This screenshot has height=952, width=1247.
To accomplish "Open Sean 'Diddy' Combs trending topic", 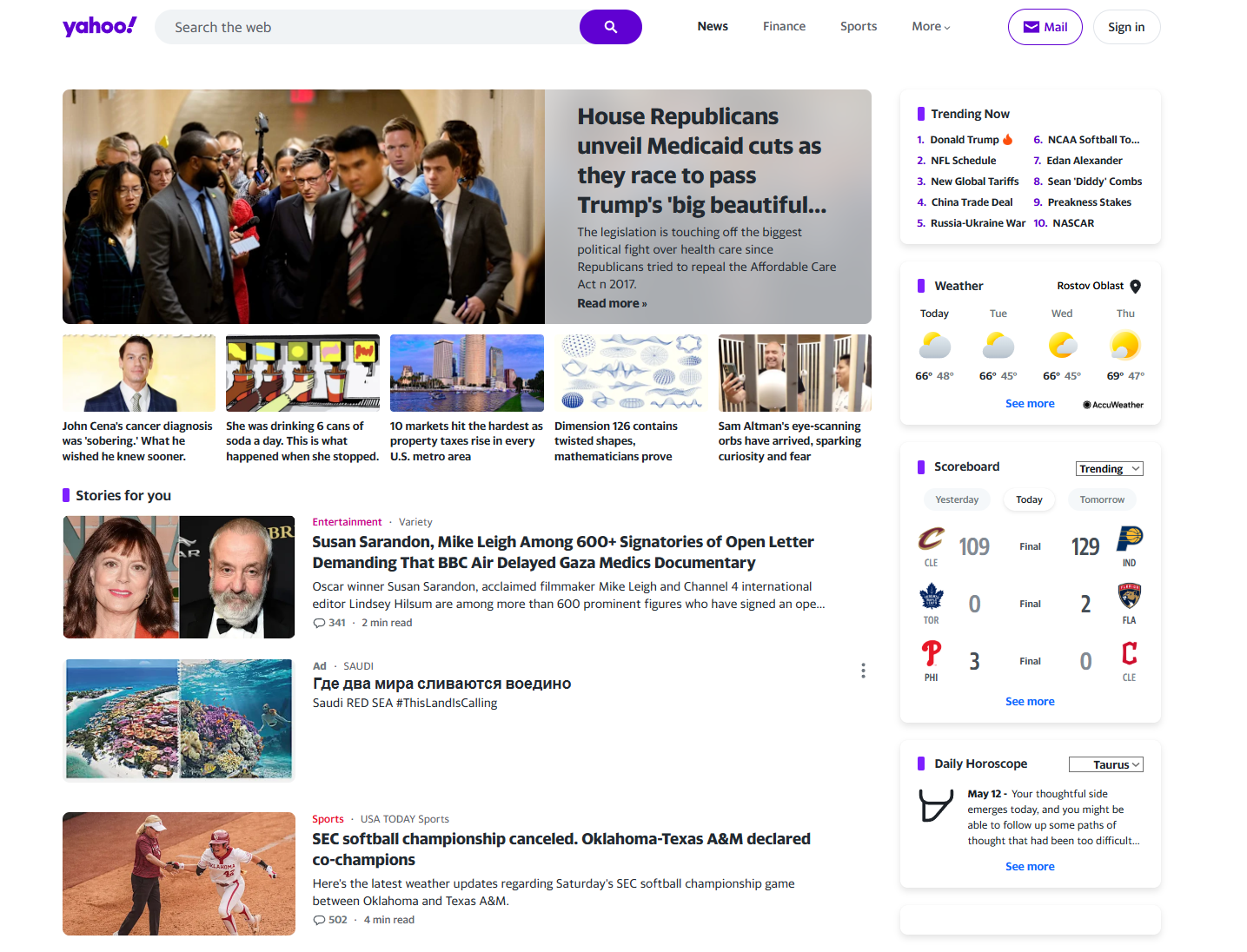I will click(x=1095, y=182).
